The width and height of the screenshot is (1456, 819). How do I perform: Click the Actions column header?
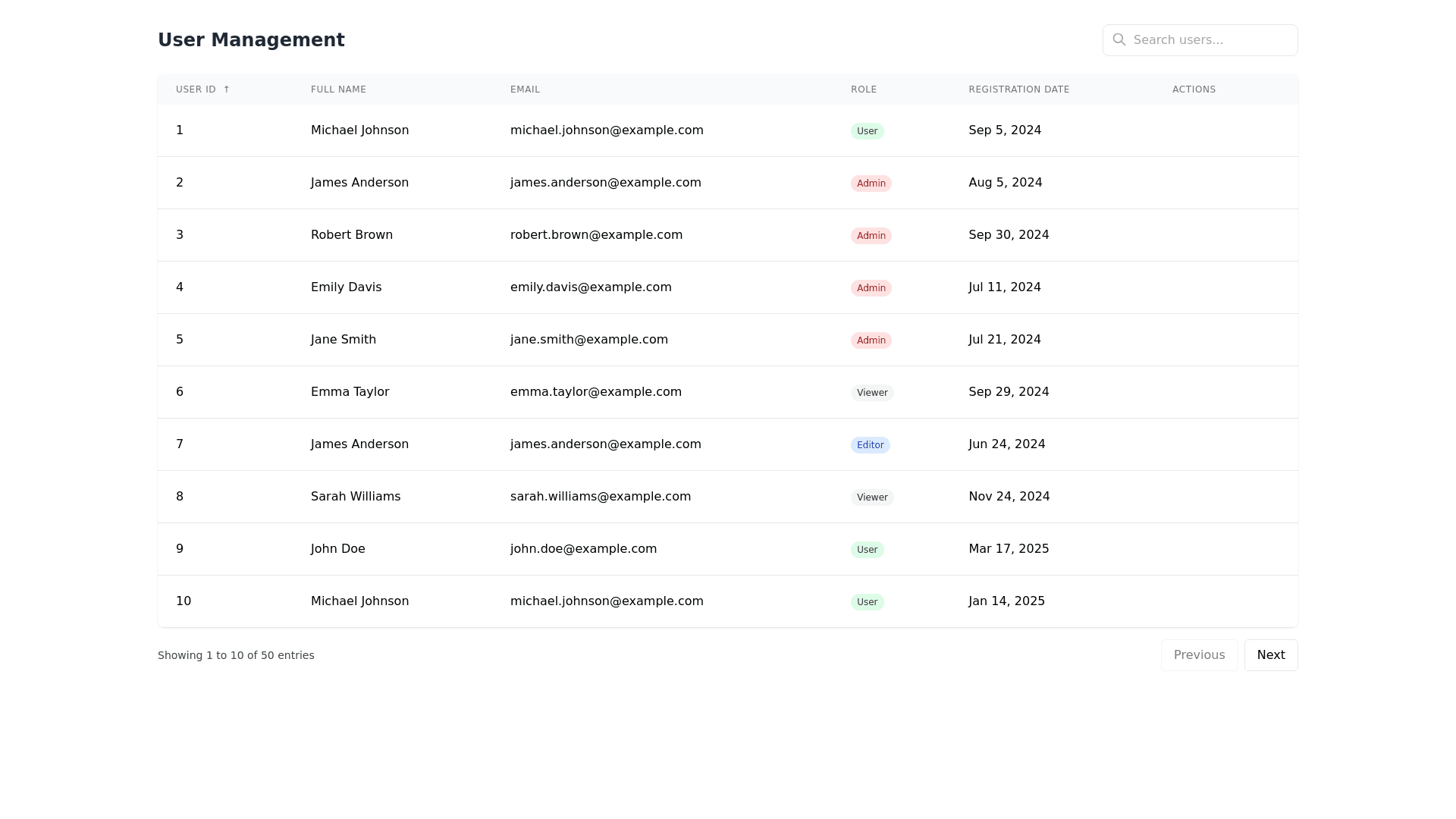click(1194, 89)
